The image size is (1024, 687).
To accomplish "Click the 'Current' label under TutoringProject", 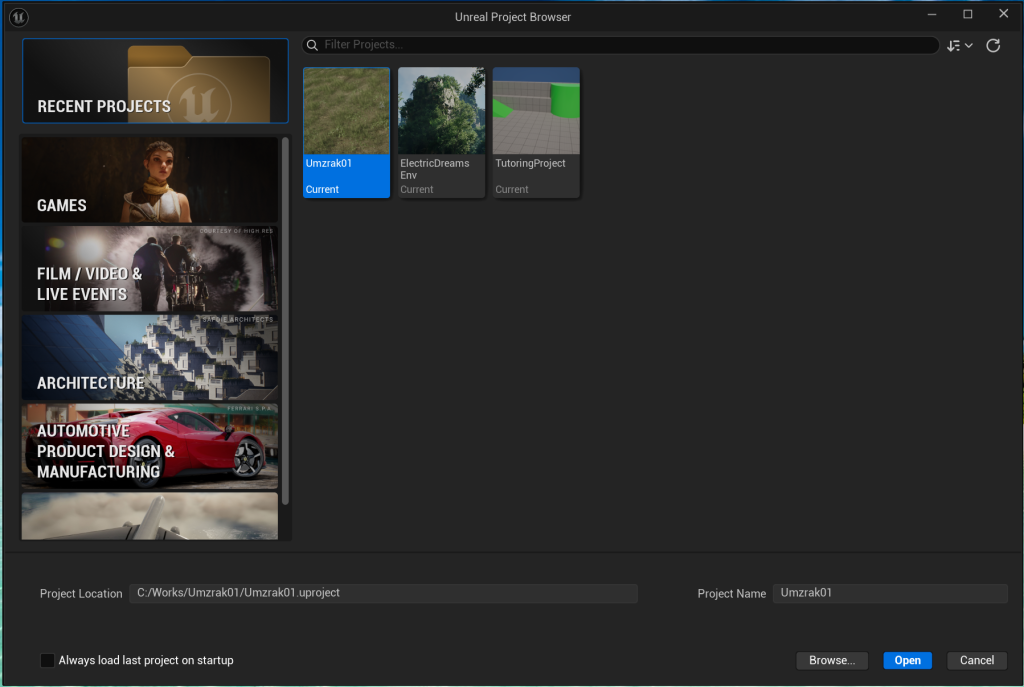I will [x=512, y=189].
